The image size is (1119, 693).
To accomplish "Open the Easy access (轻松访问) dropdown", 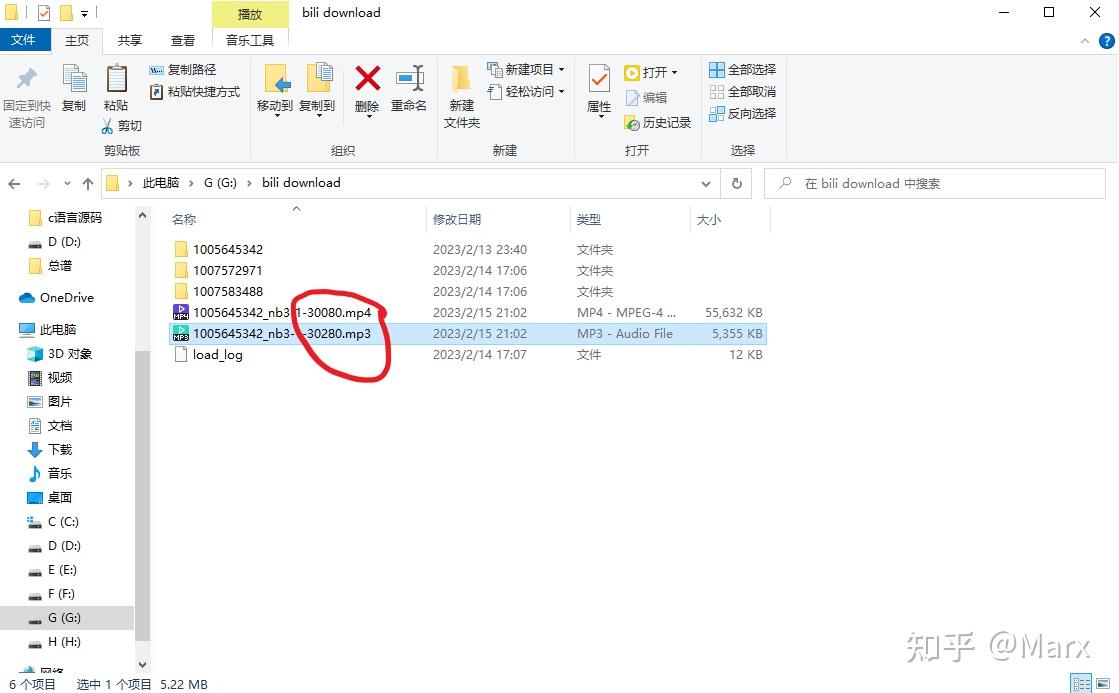I will point(526,92).
